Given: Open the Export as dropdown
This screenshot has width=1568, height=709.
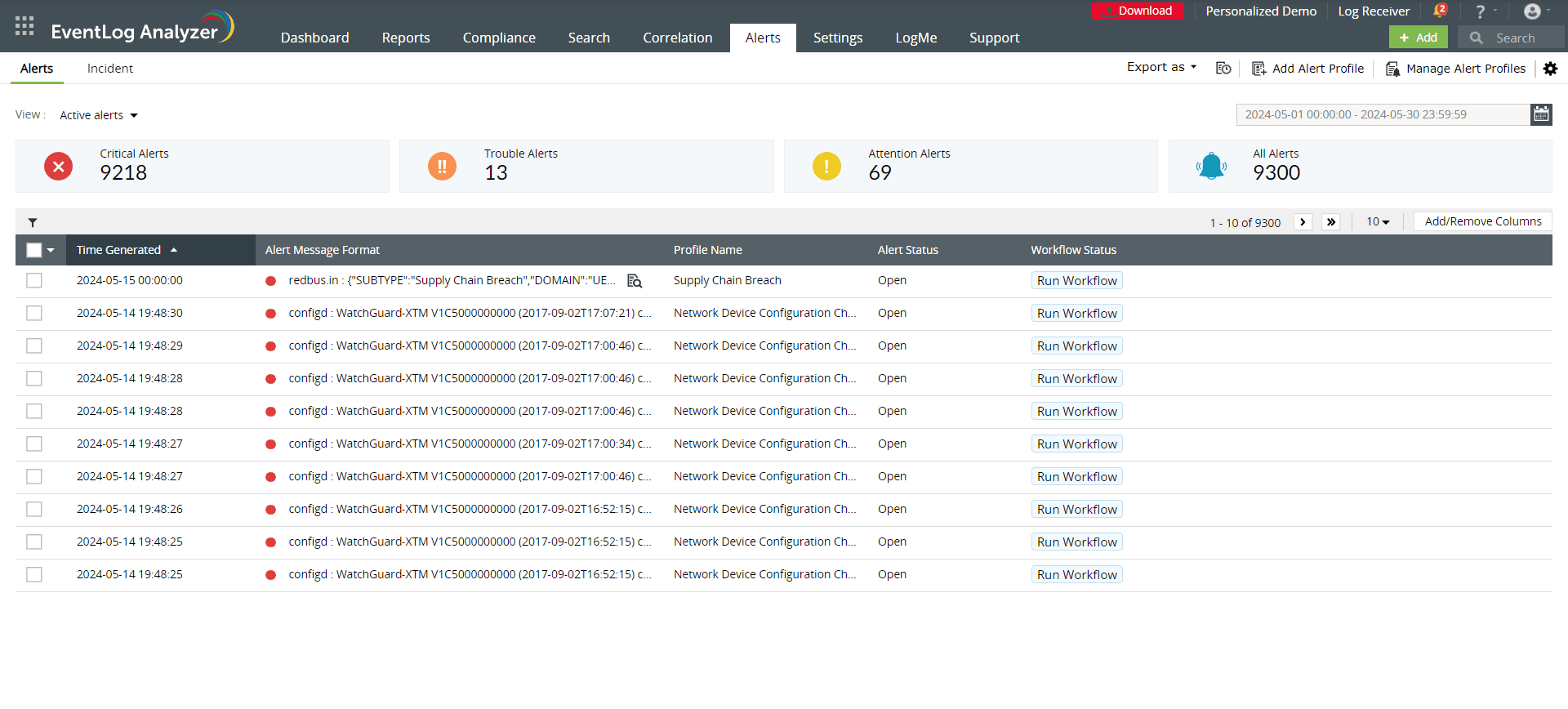Looking at the screenshot, I should [x=1161, y=67].
